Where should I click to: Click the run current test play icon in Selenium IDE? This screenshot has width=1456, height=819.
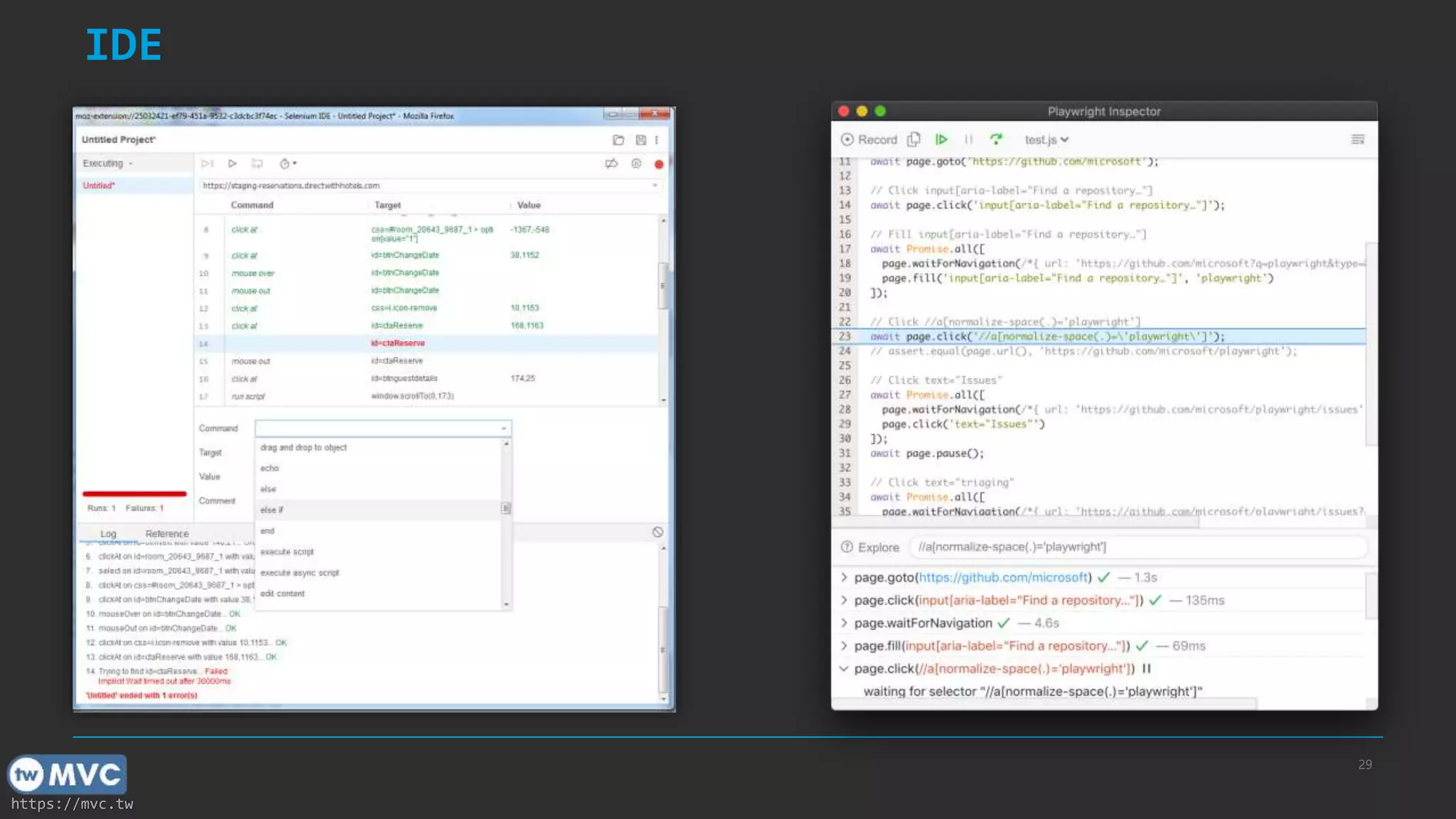pyautogui.click(x=232, y=164)
